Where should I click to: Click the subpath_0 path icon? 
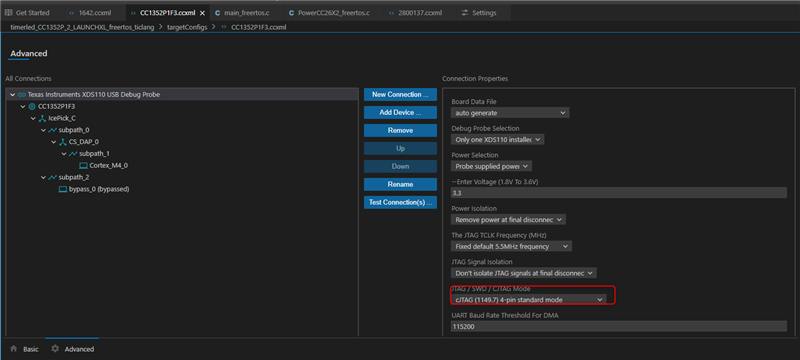click(x=53, y=130)
